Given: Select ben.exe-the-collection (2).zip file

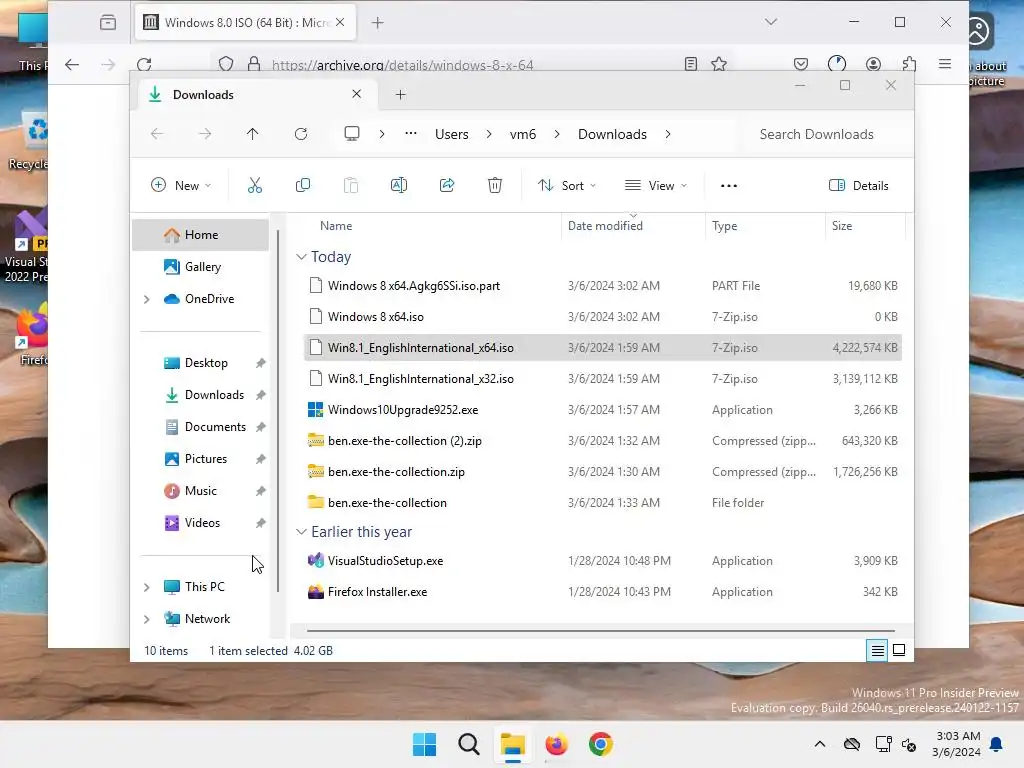Looking at the screenshot, I should pos(405,441).
